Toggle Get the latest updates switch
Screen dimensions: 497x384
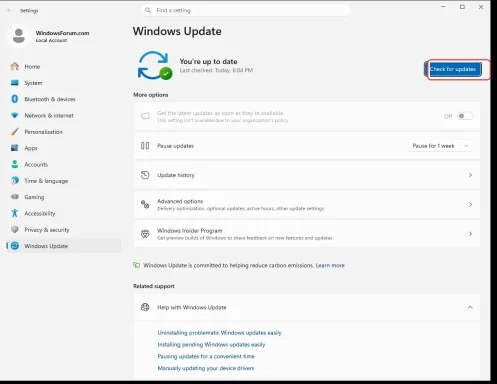(x=465, y=116)
